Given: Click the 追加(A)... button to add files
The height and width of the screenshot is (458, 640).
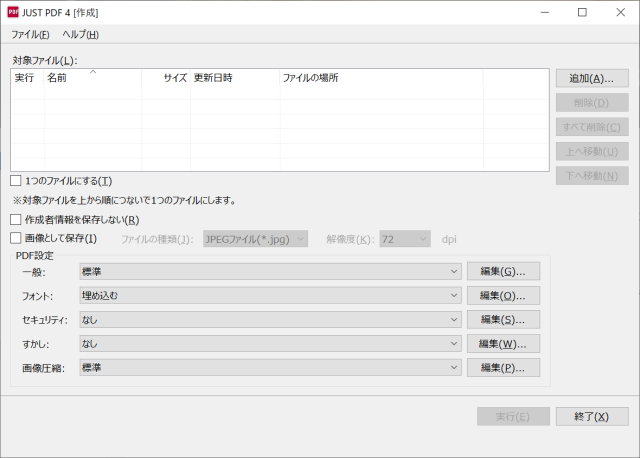Looking at the screenshot, I should 592,78.
